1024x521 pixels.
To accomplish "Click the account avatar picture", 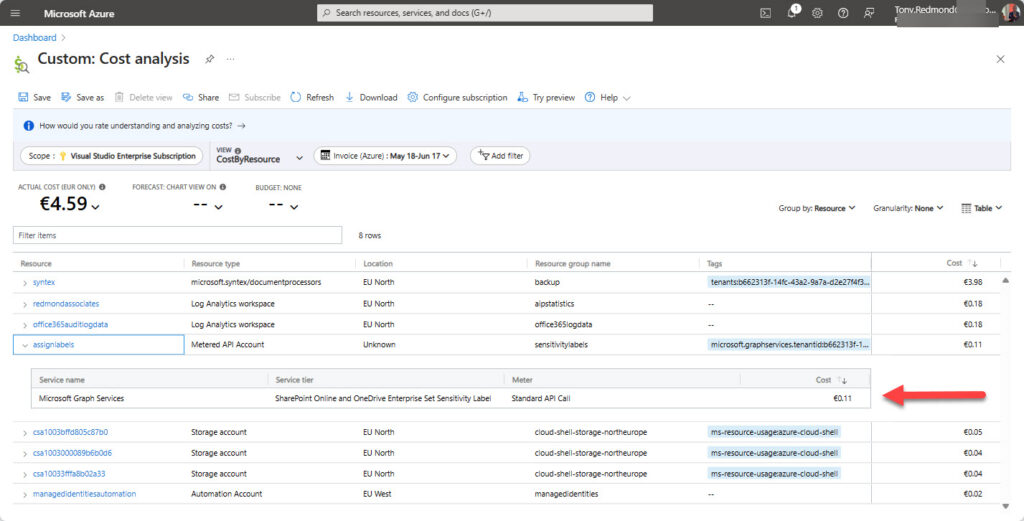I will (1010, 13).
